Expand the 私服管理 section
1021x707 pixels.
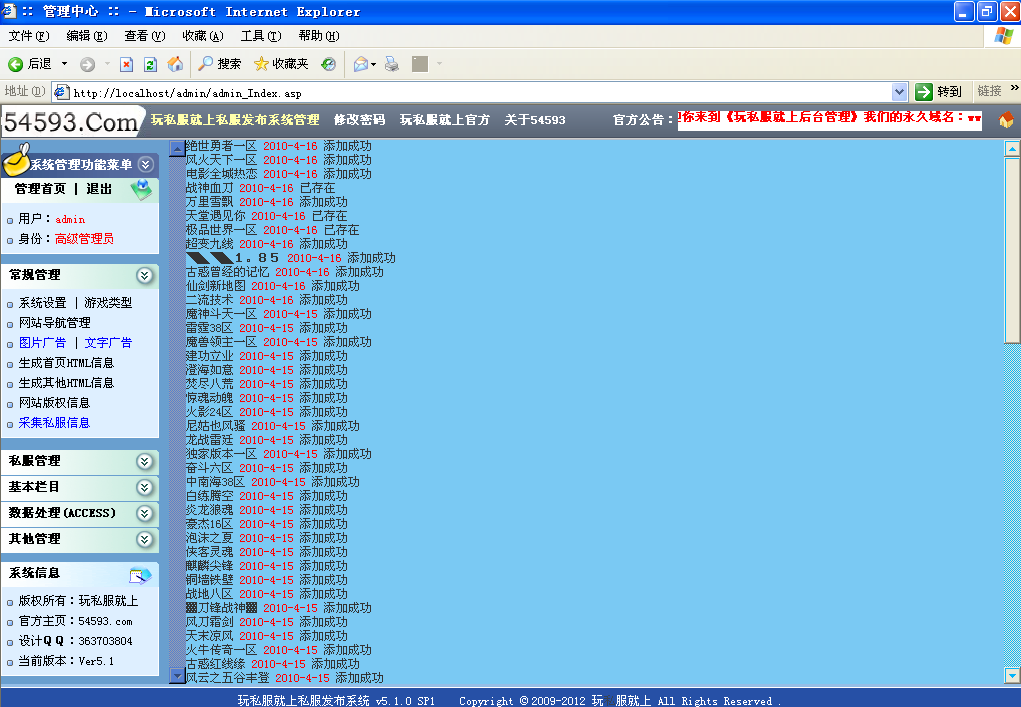tap(145, 461)
